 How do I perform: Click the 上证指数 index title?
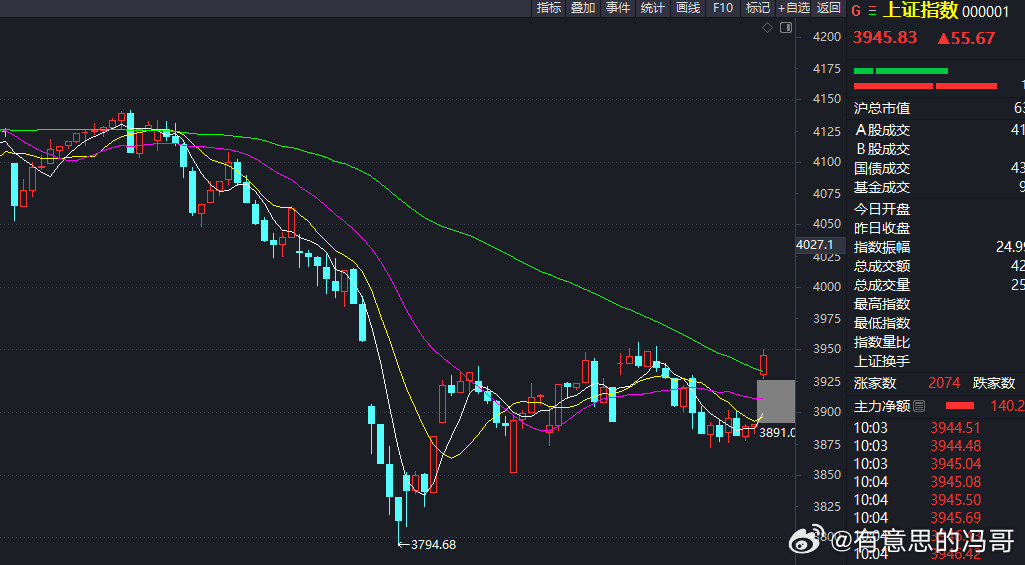tap(920, 10)
